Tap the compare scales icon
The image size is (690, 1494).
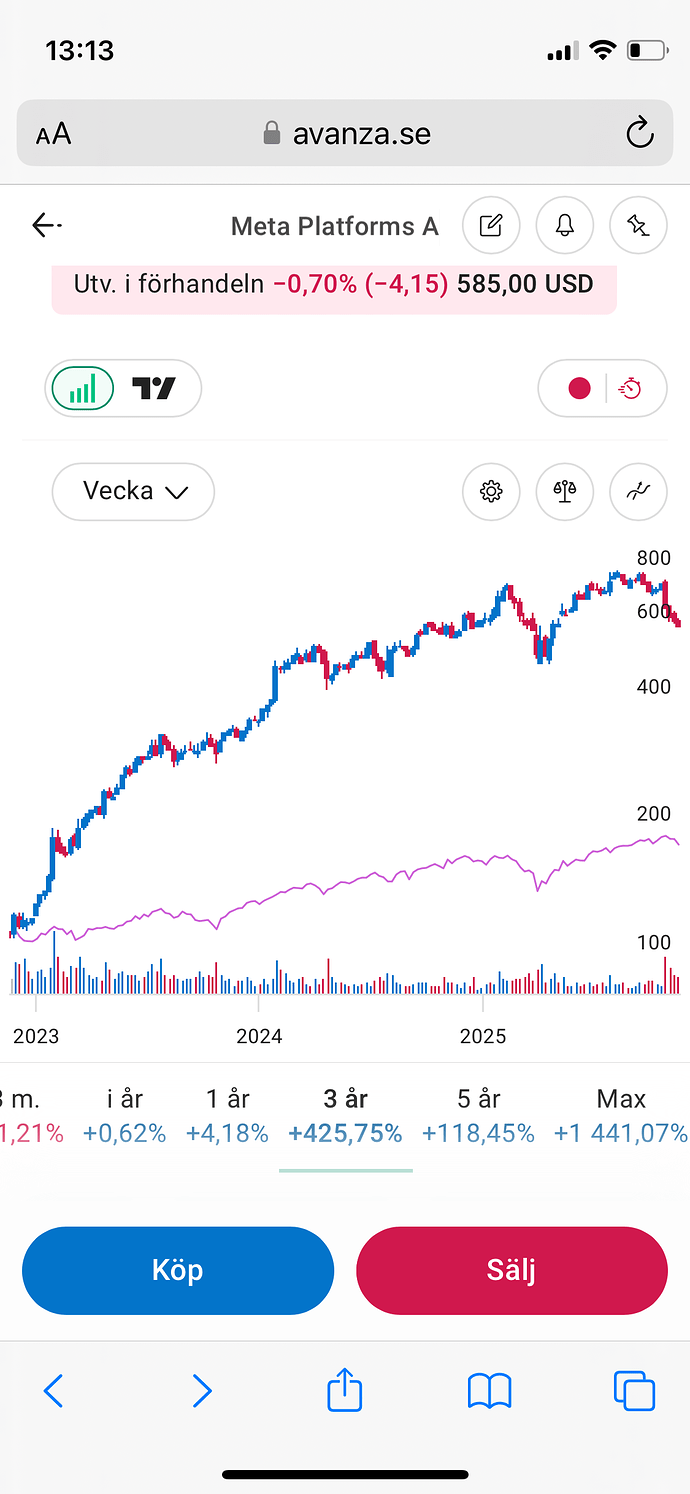point(565,491)
